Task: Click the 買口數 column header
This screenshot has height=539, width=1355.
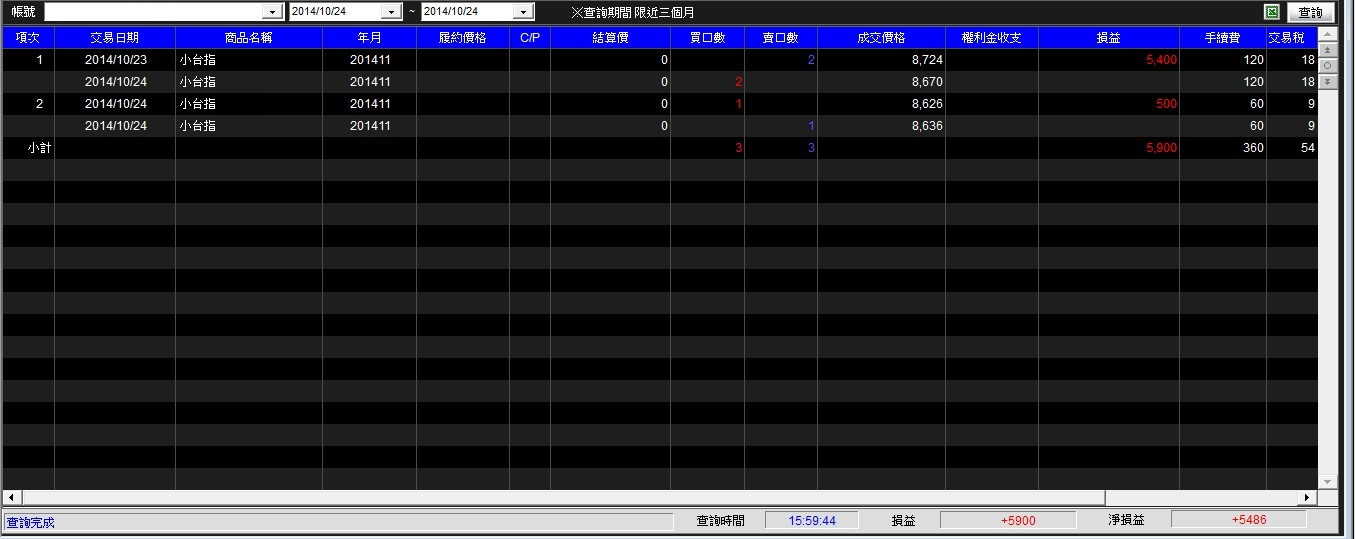Action: tap(707, 38)
